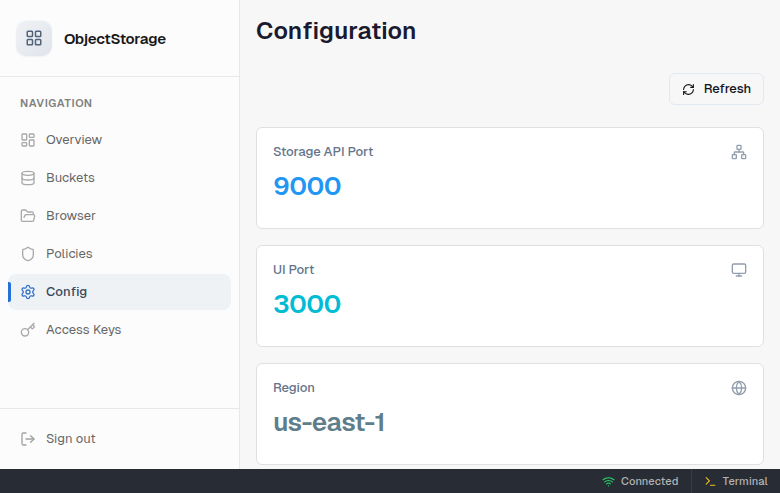780x493 pixels.
Task: Open the Browser section
Action: [x=71, y=216]
